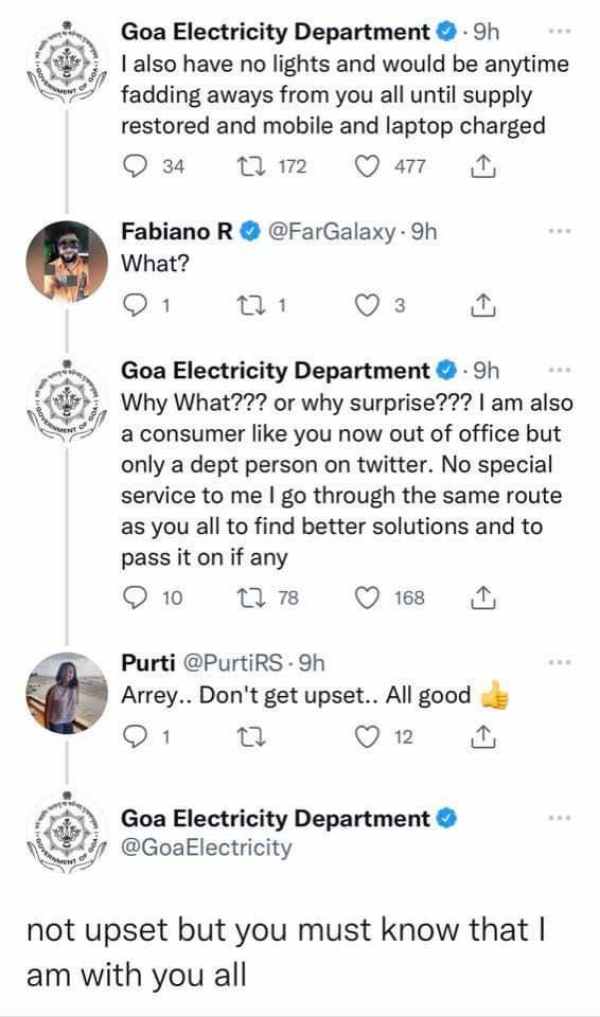Image resolution: width=600 pixels, height=1017 pixels.
Task: Like the tweet with 168 likes
Action: point(369,598)
